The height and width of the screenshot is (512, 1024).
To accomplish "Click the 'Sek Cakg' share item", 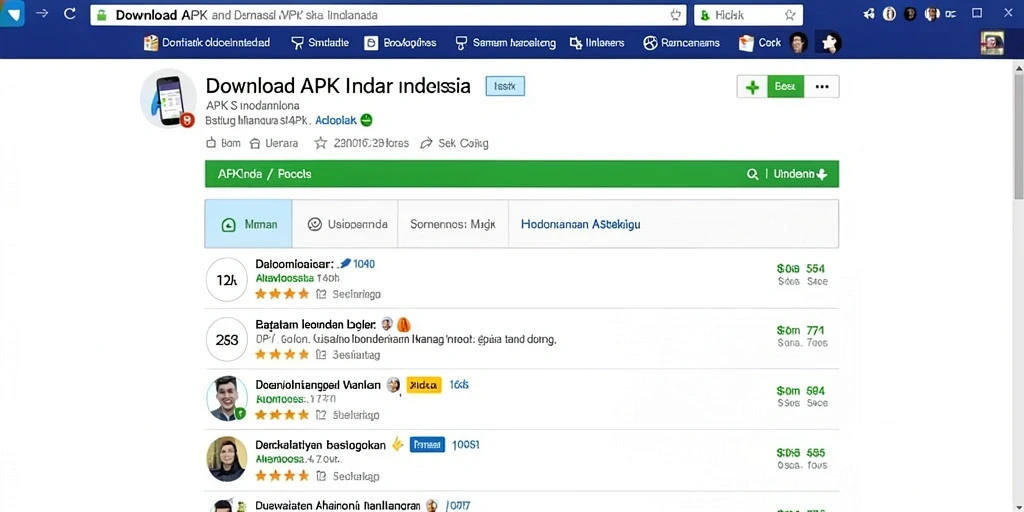I will click(x=455, y=143).
